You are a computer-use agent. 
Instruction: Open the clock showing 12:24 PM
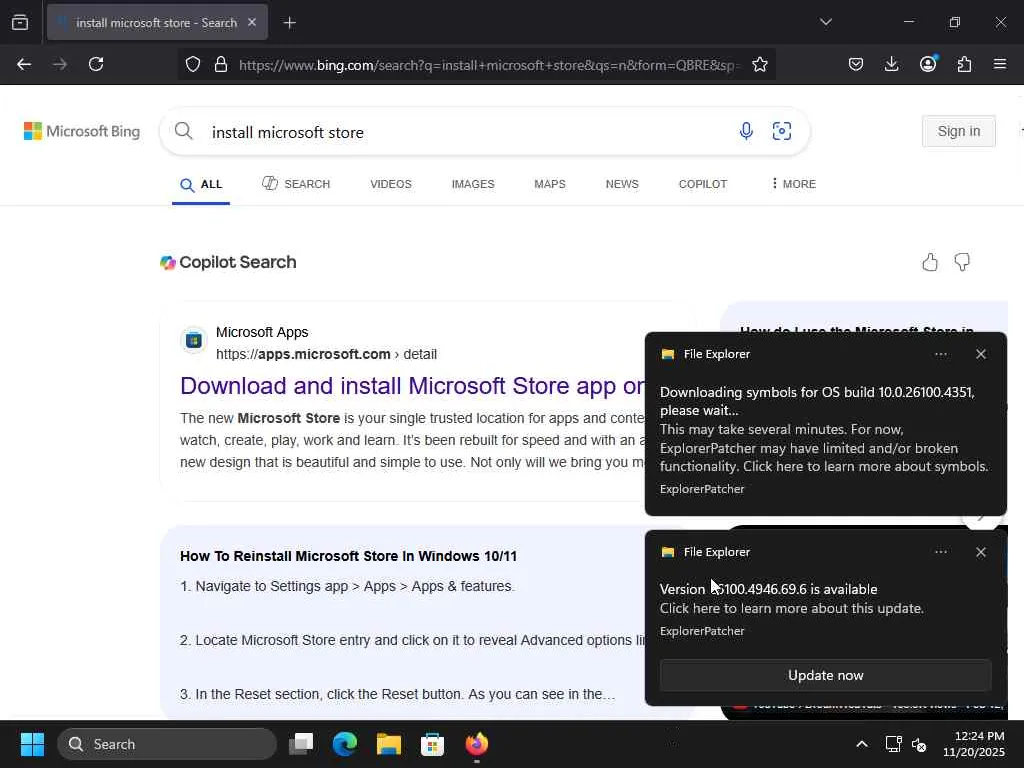tap(974, 744)
